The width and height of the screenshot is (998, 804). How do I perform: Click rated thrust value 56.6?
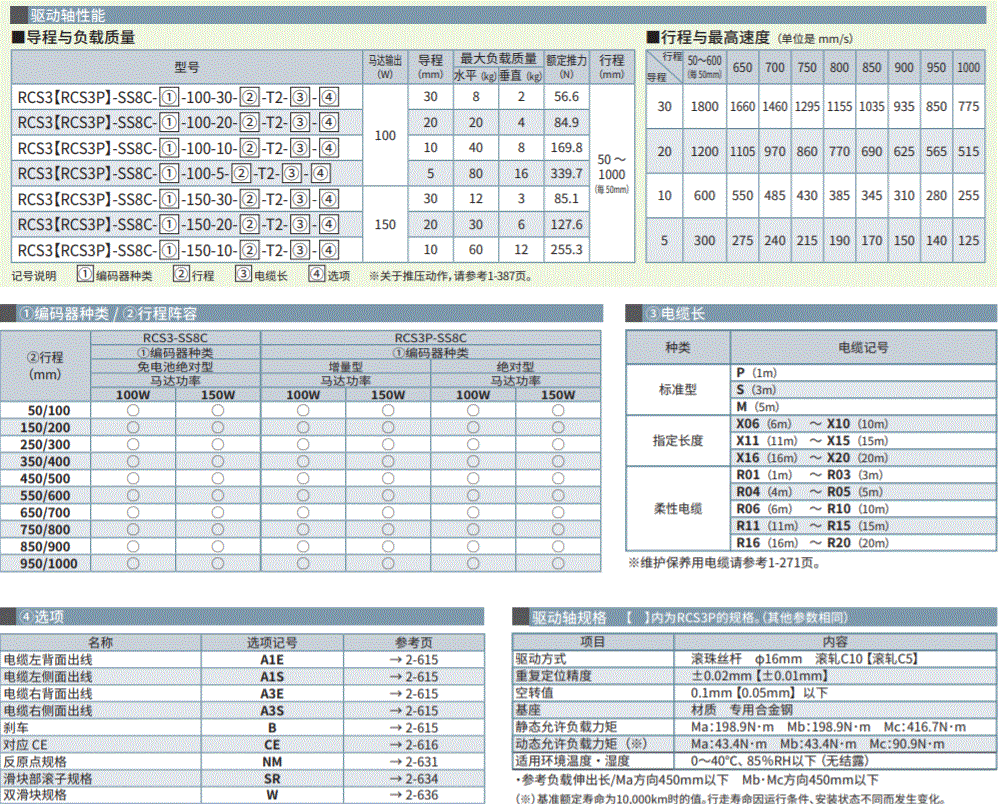pos(566,97)
